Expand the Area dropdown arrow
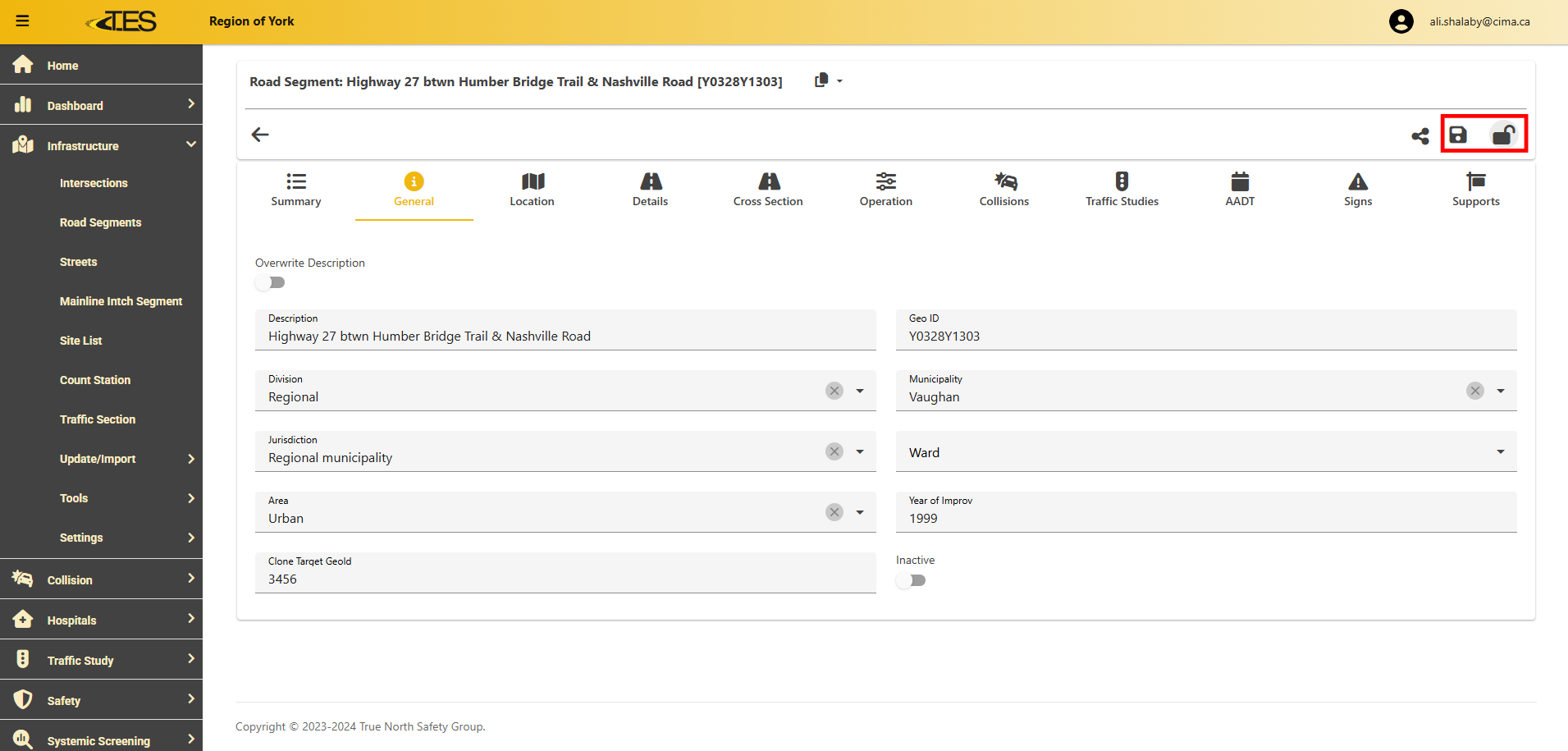Screen dimensions: 1568x751 coord(860,512)
